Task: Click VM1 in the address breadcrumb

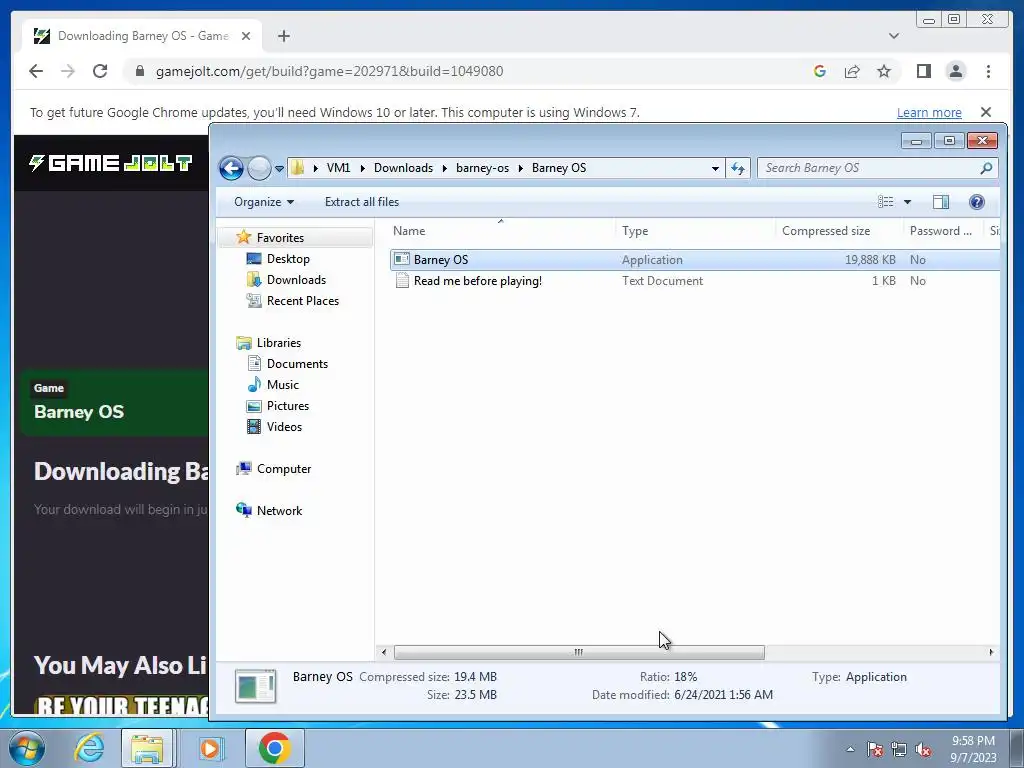Action: 338,168
